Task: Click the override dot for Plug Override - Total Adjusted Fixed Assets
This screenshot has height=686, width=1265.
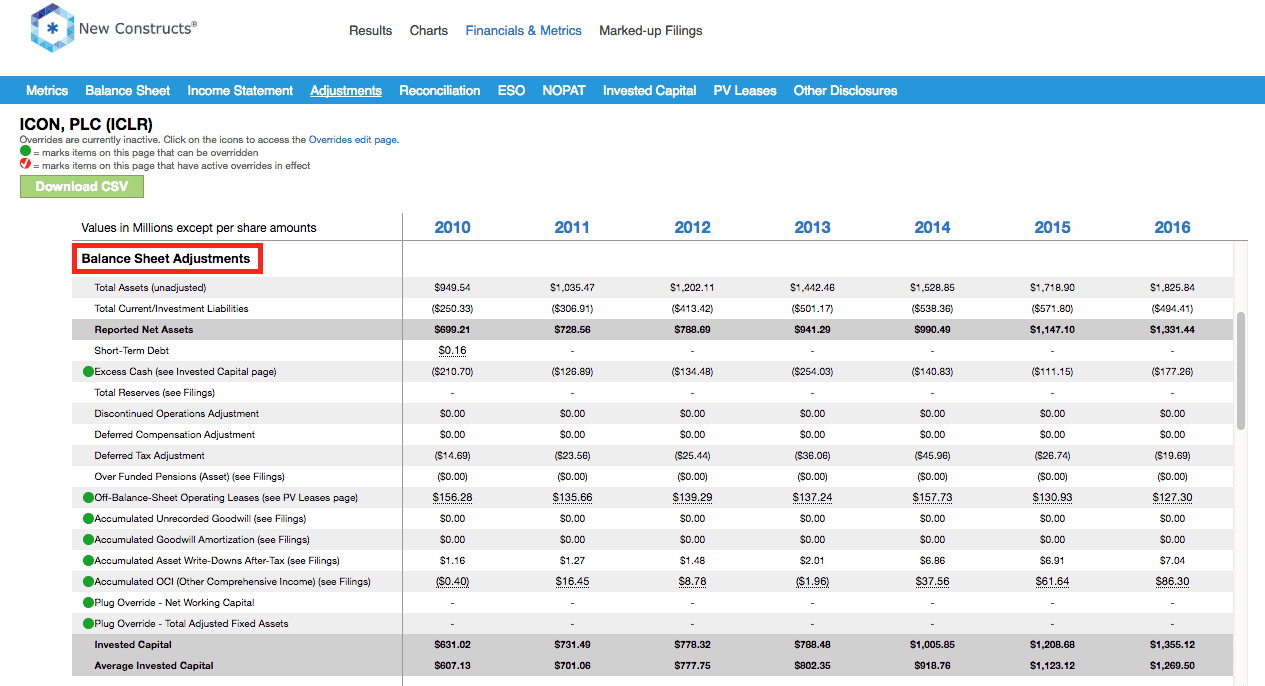Action: click(x=88, y=623)
